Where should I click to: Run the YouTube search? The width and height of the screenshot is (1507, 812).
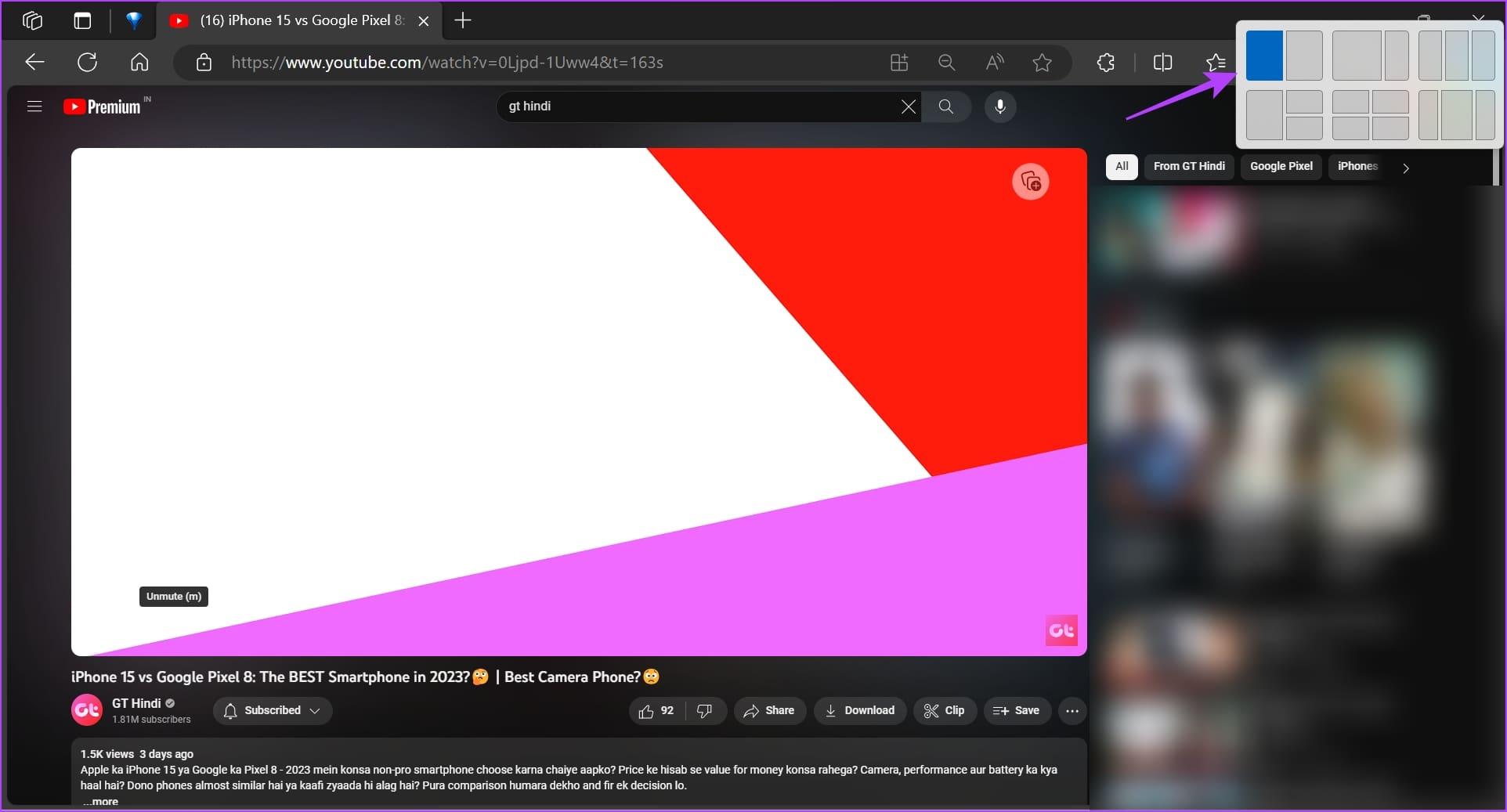tap(946, 106)
